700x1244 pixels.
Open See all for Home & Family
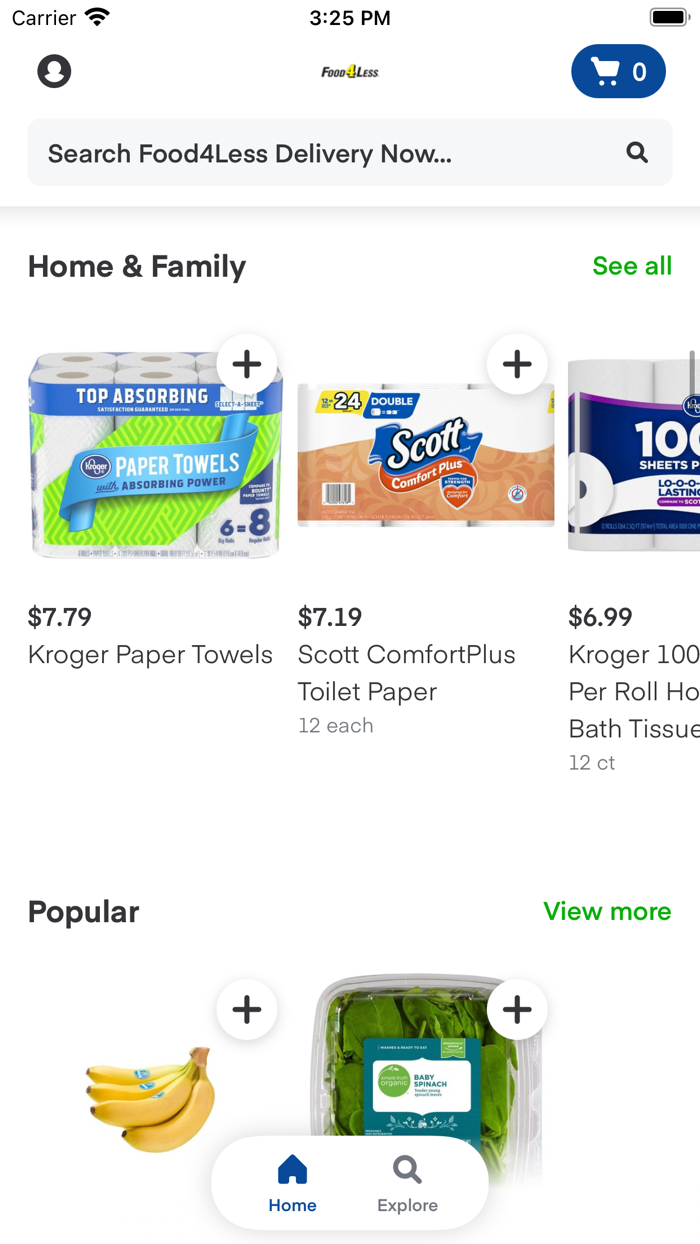tap(632, 266)
